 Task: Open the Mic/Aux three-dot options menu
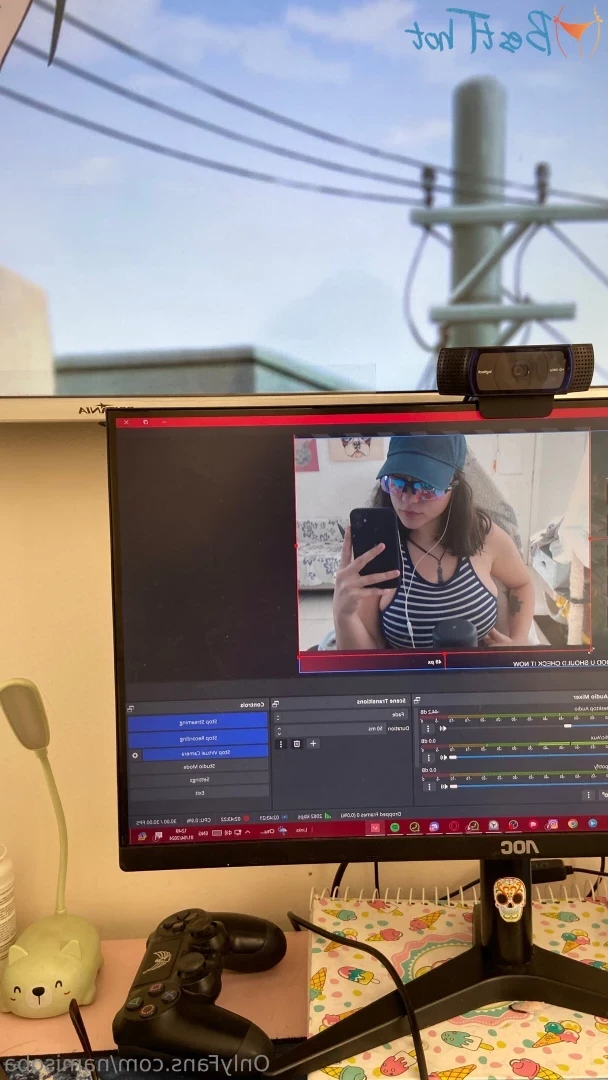click(428, 758)
